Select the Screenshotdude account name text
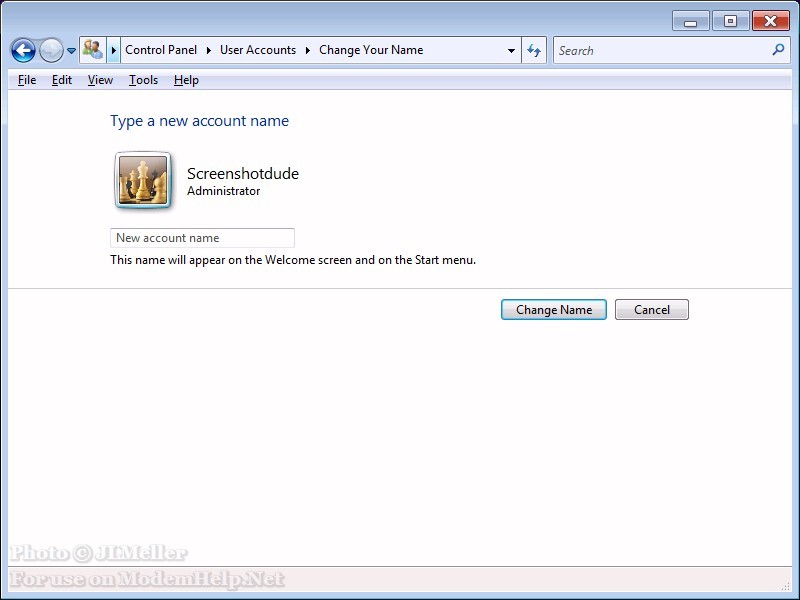This screenshot has width=800, height=600. 243,173
